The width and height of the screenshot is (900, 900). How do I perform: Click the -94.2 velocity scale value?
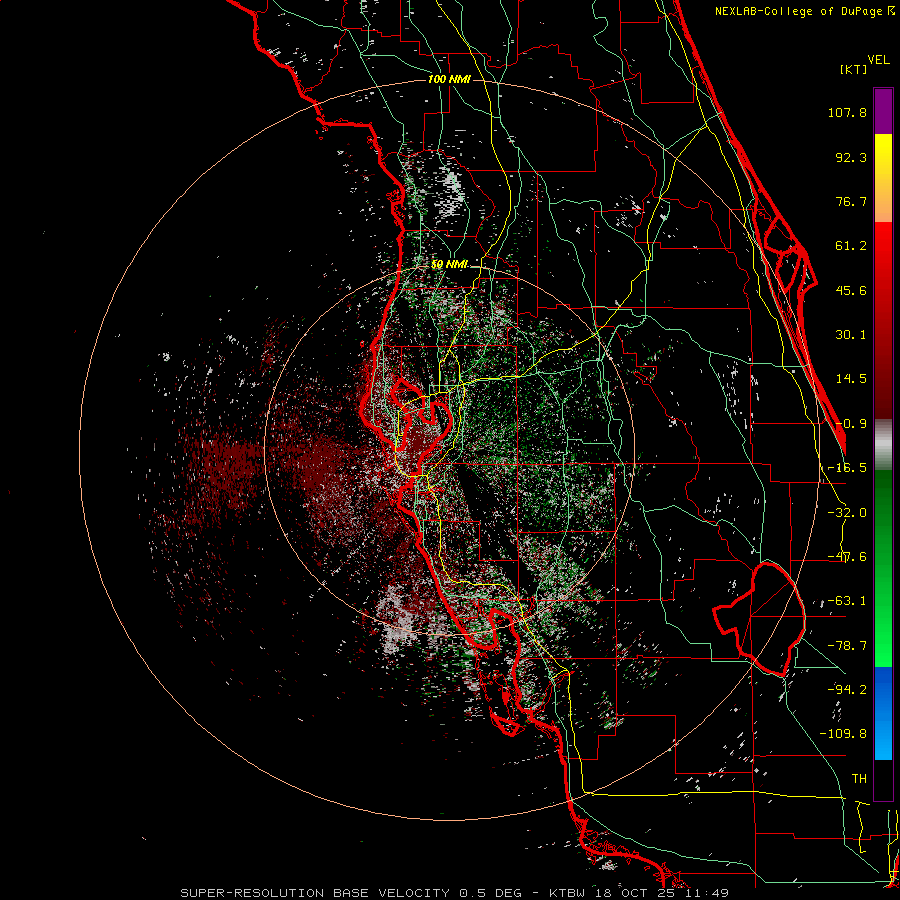tap(847, 690)
